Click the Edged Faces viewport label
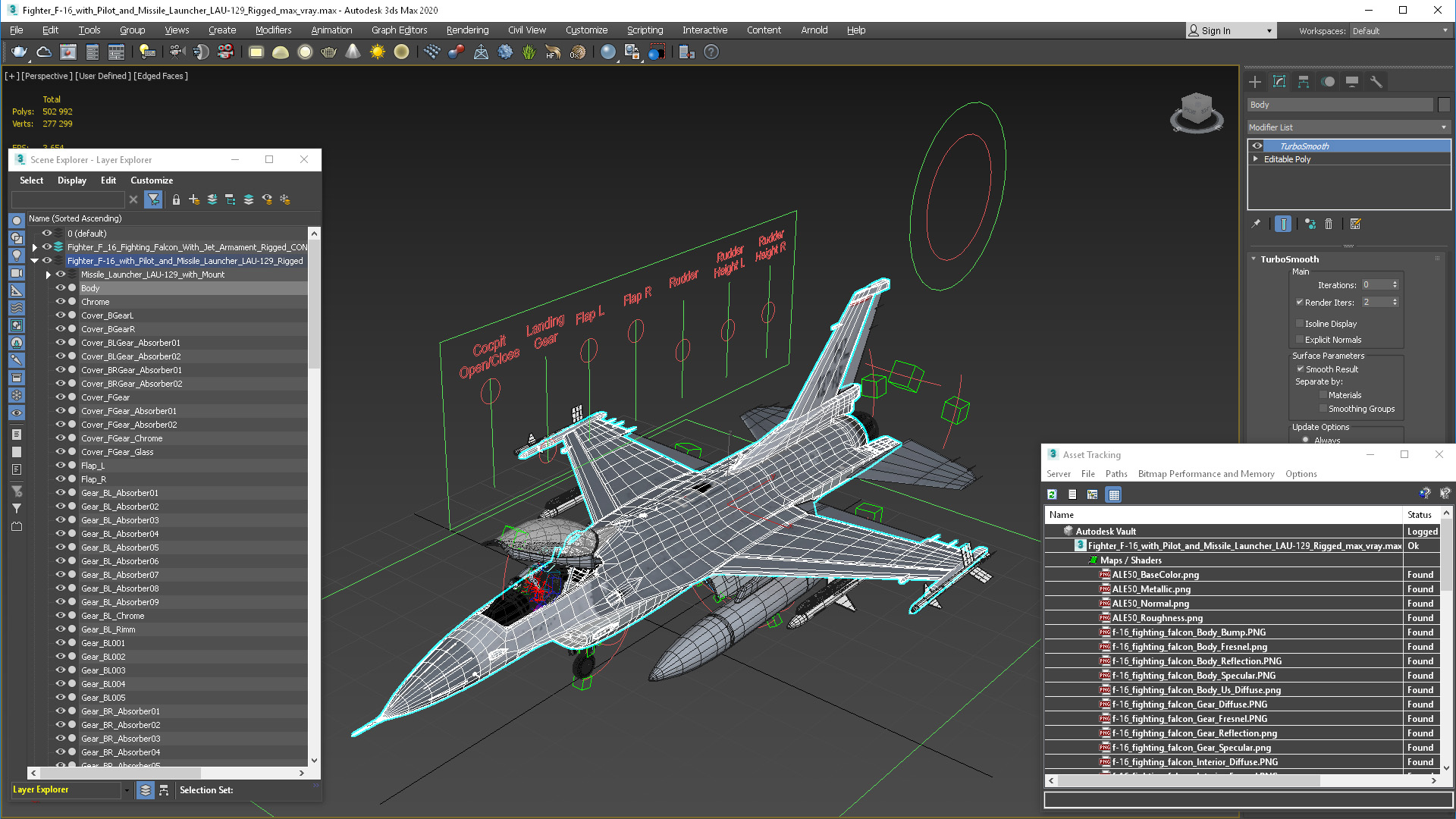This screenshot has height=819, width=1456. coord(161,76)
